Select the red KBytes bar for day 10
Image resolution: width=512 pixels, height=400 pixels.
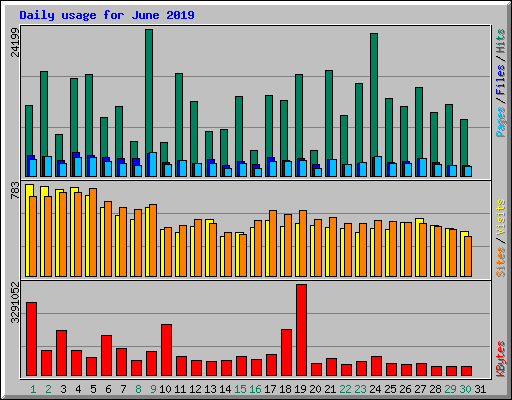[167, 350]
